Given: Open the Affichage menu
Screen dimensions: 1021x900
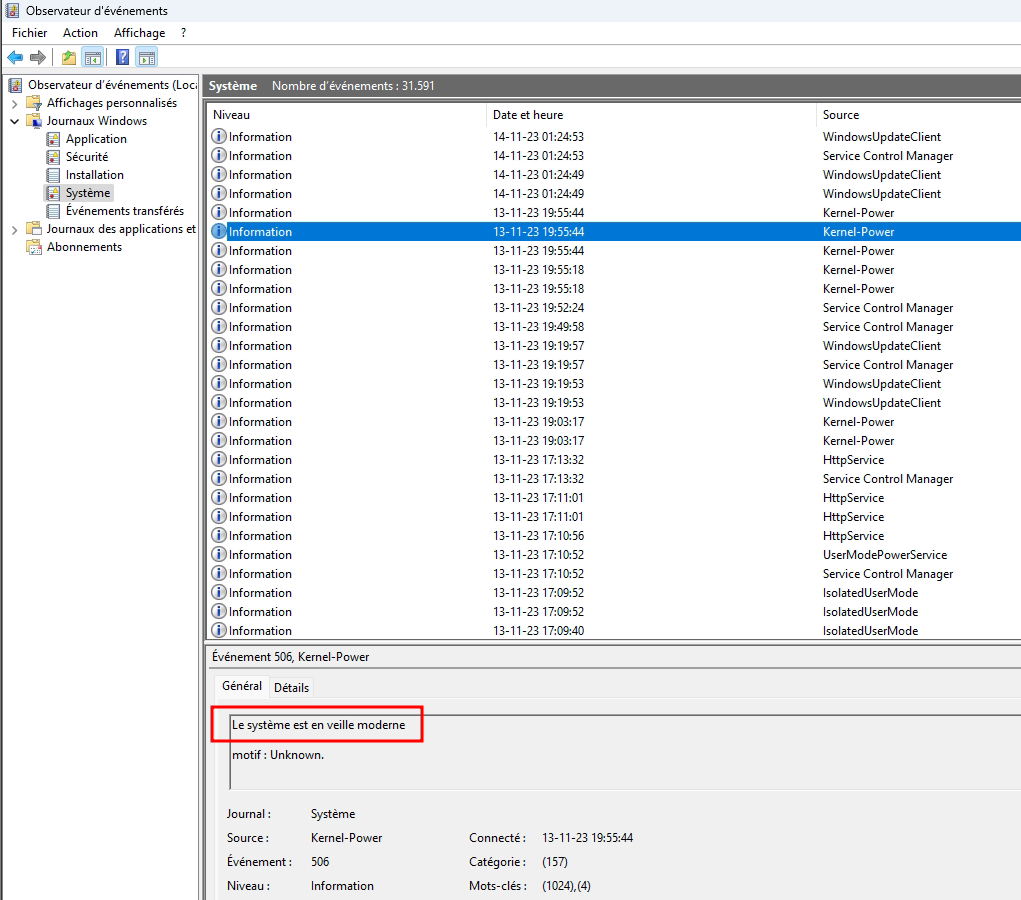Looking at the screenshot, I should tap(139, 33).
